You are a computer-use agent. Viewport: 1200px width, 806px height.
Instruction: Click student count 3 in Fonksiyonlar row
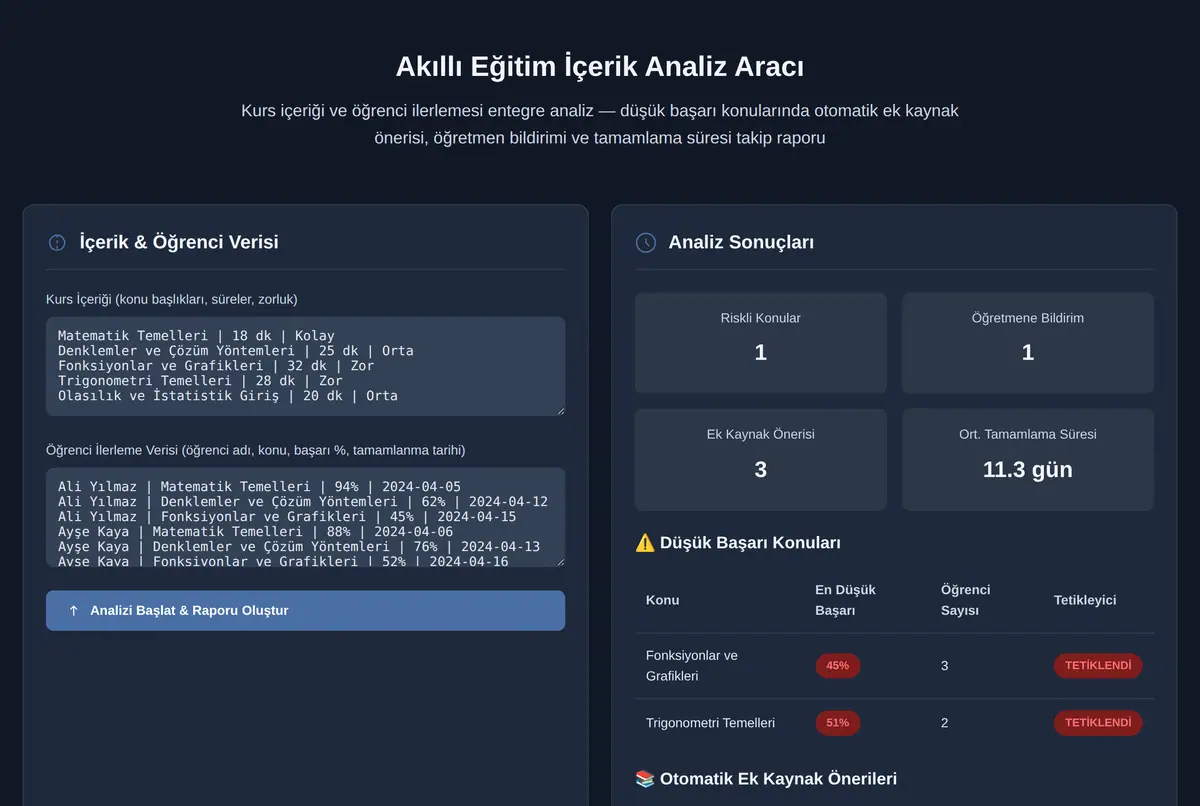pyautogui.click(x=945, y=666)
